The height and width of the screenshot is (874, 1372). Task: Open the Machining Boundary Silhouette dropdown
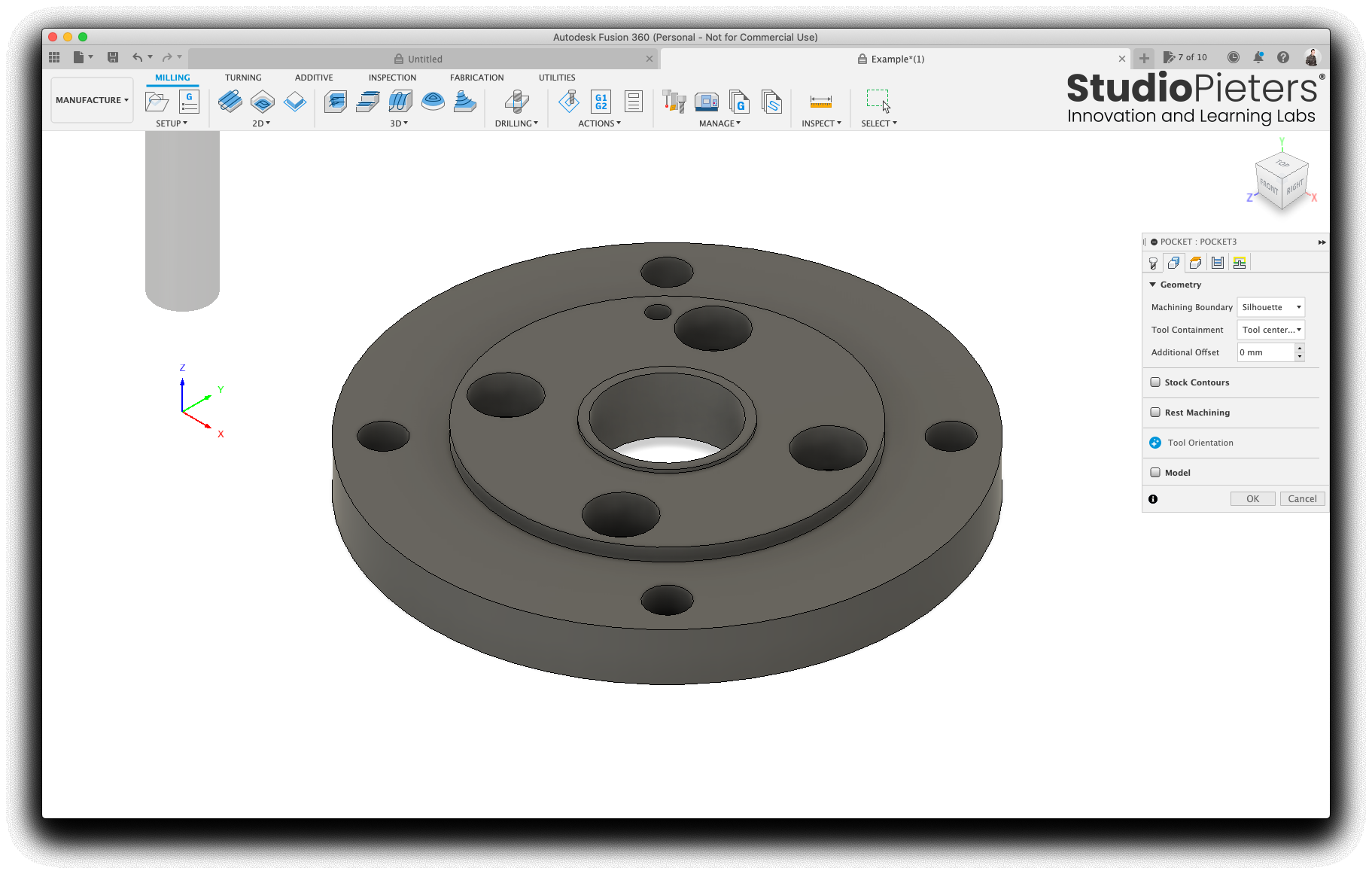pyautogui.click(x=1270, y=307)
